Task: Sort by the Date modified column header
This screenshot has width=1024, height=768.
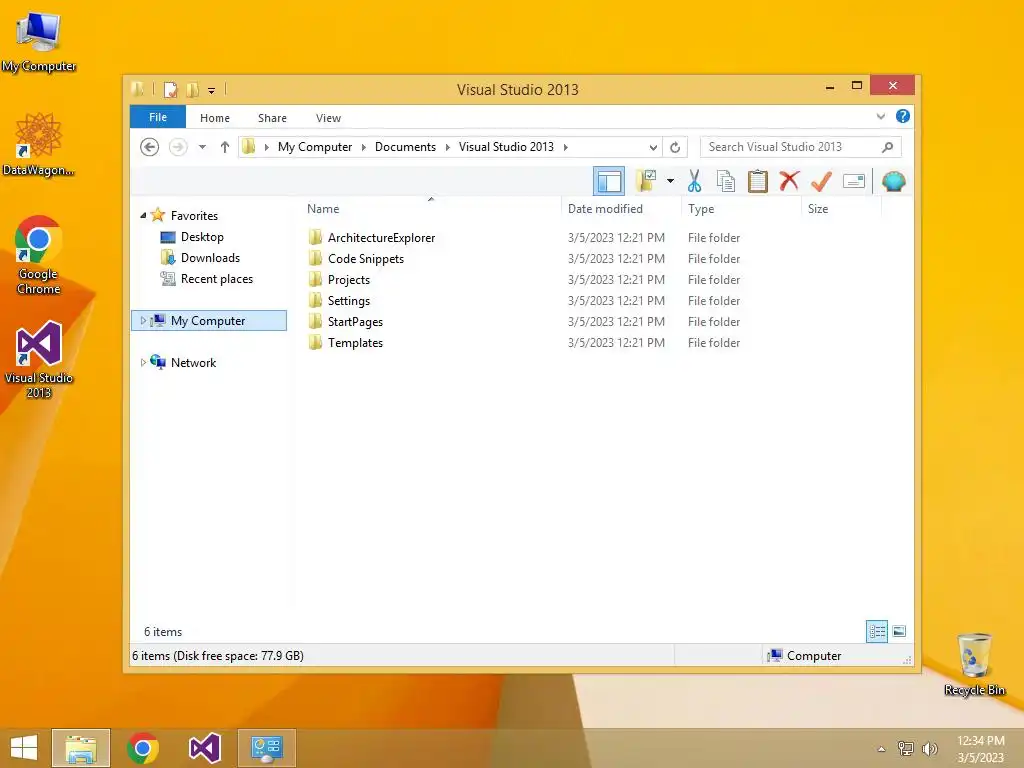Action: click(605, 209)
